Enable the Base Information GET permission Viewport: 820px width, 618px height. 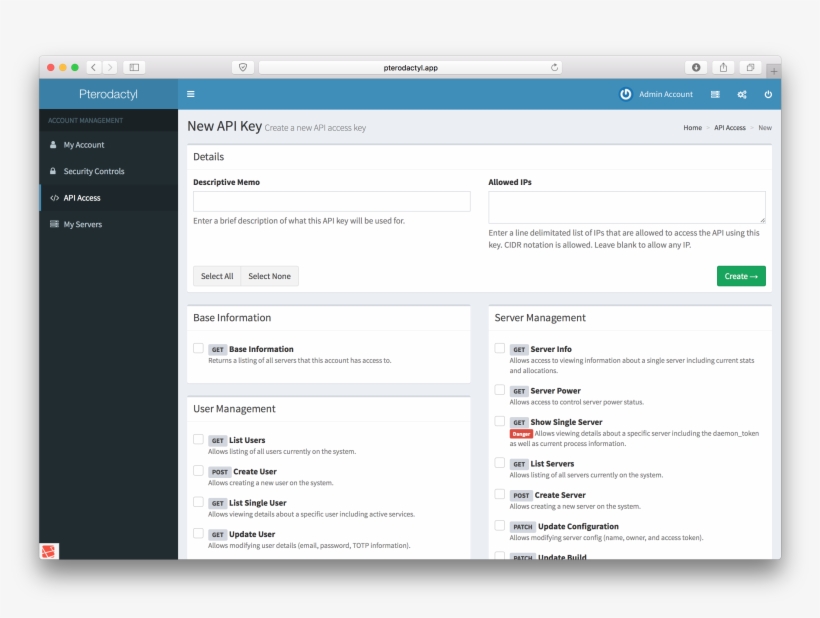coord(198,348)
